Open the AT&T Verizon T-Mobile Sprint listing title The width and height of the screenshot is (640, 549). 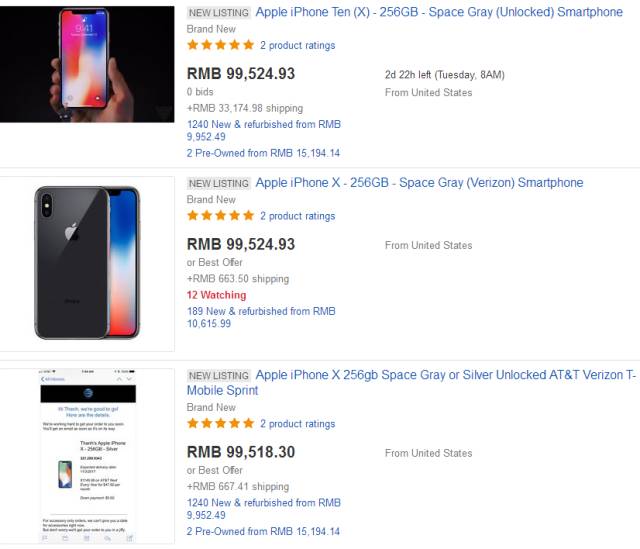tap(445, 376)
